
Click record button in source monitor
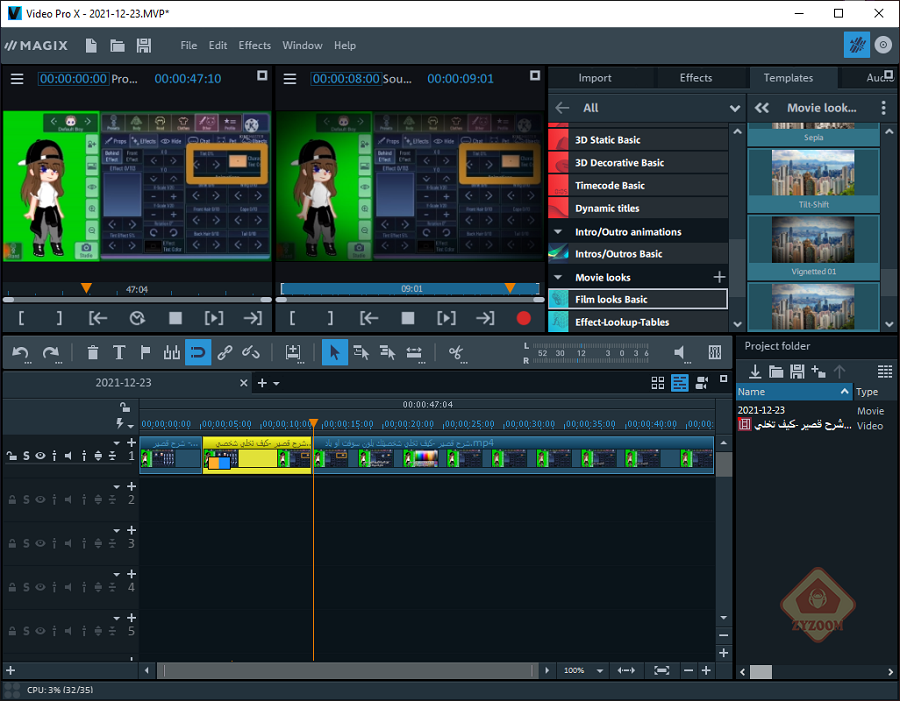[x=523, y=318]
